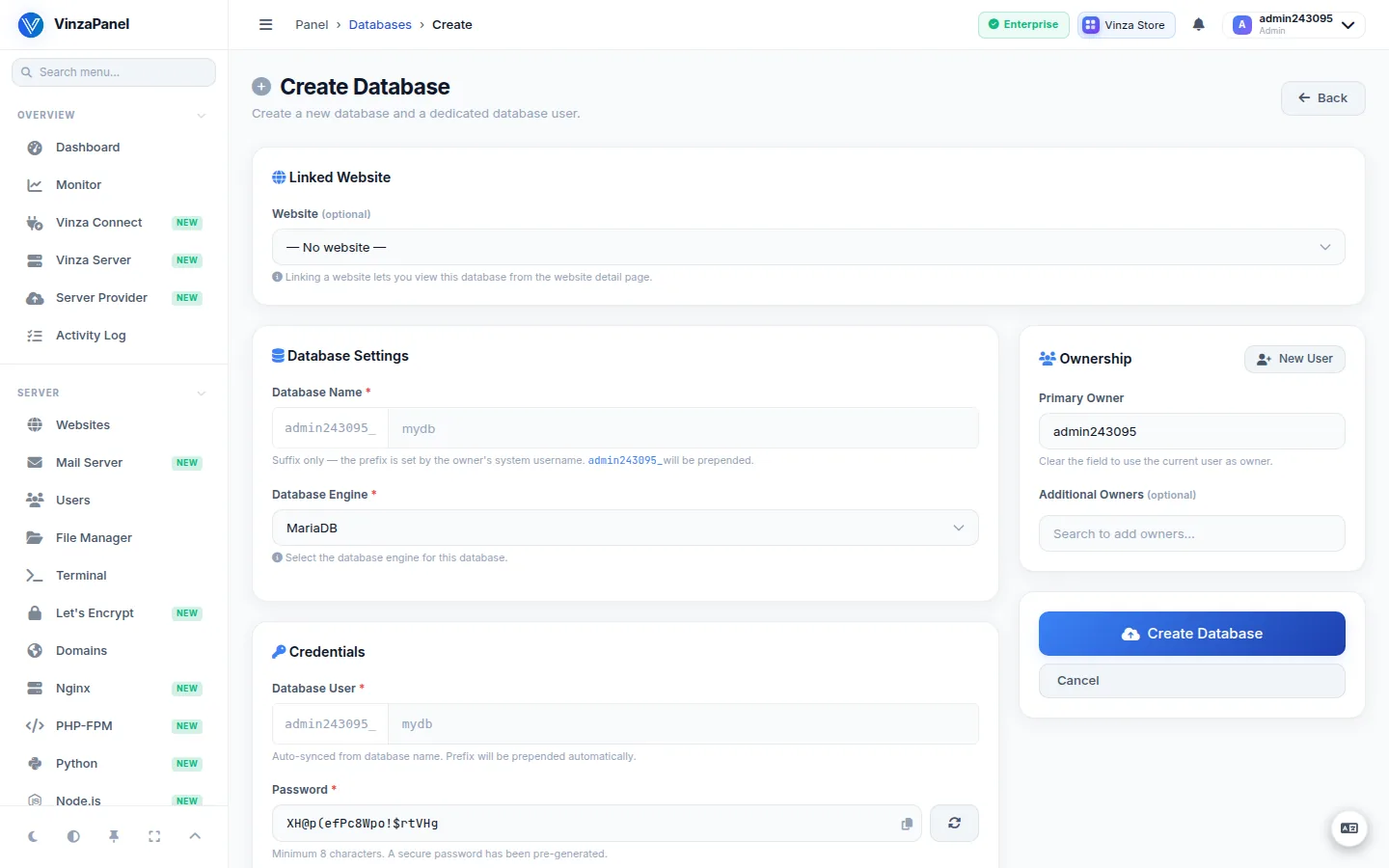This screenshot has width=1389, height=868.
Task: Expand the admin243095 account menu
Action: pyautogui.click(x=1294, y=25)
